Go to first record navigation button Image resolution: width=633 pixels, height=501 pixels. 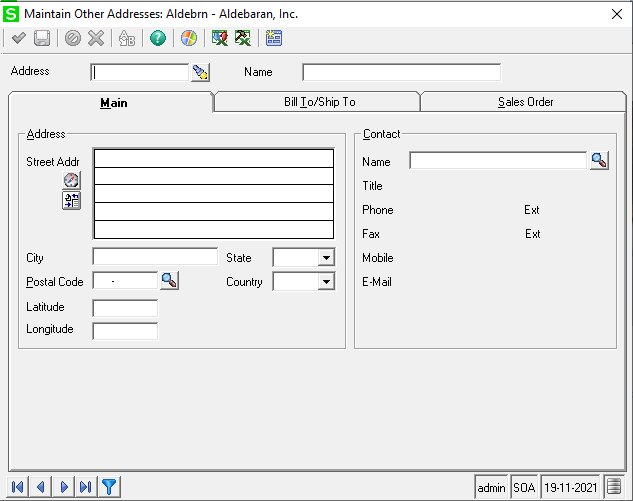coord(18,487)
